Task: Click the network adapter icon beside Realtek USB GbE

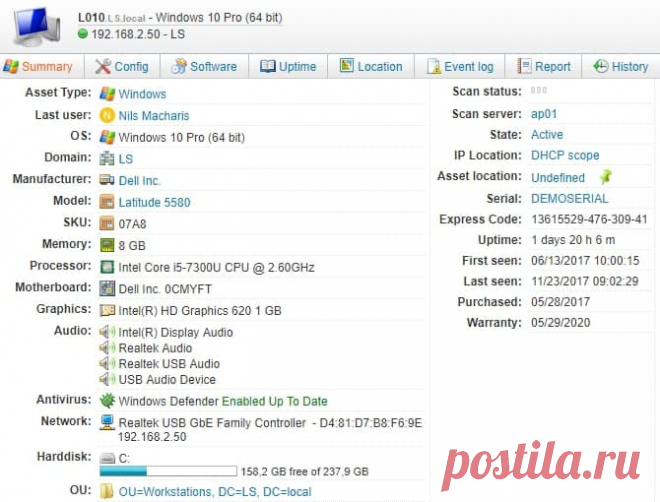Action: (x=107, y=422)
